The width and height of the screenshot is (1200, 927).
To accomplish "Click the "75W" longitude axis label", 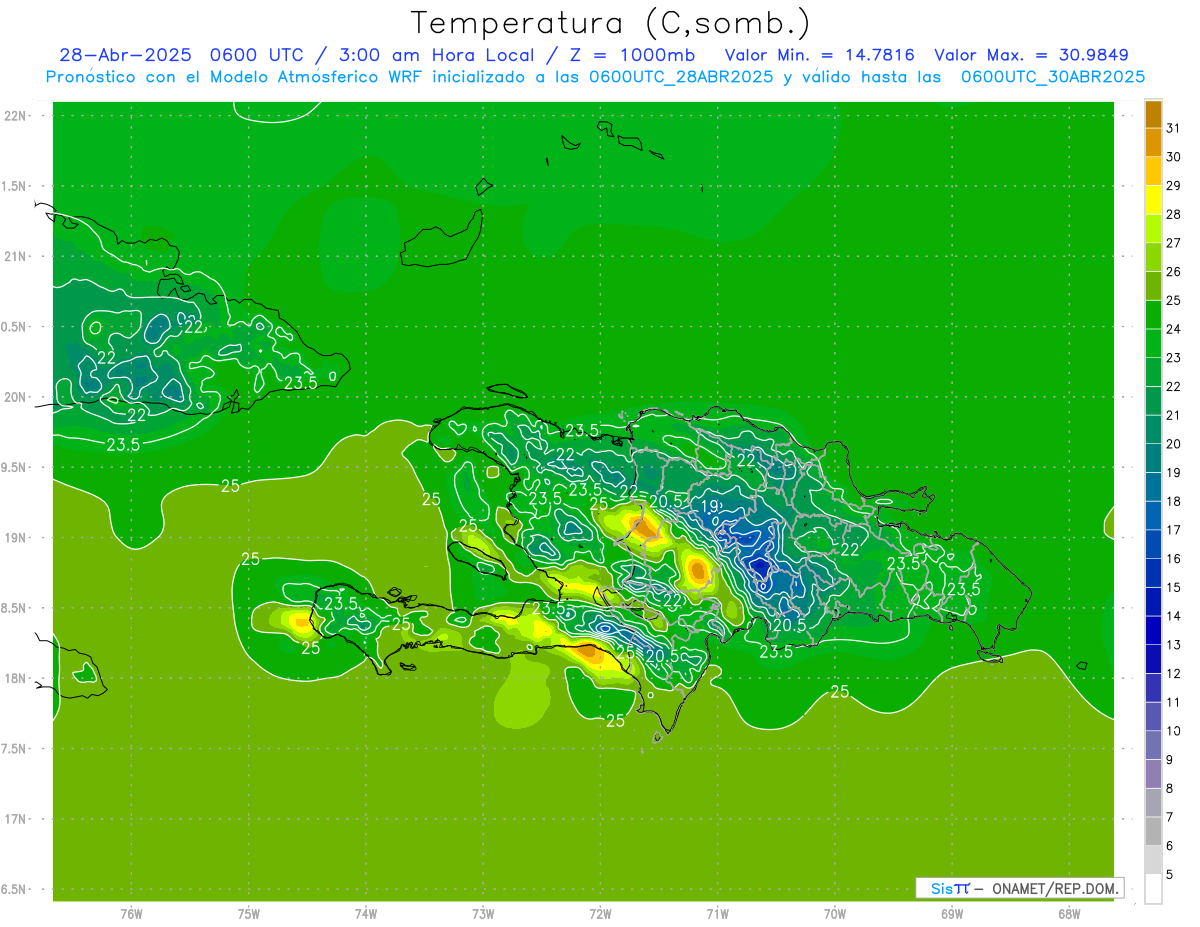I will coord(249,913).
